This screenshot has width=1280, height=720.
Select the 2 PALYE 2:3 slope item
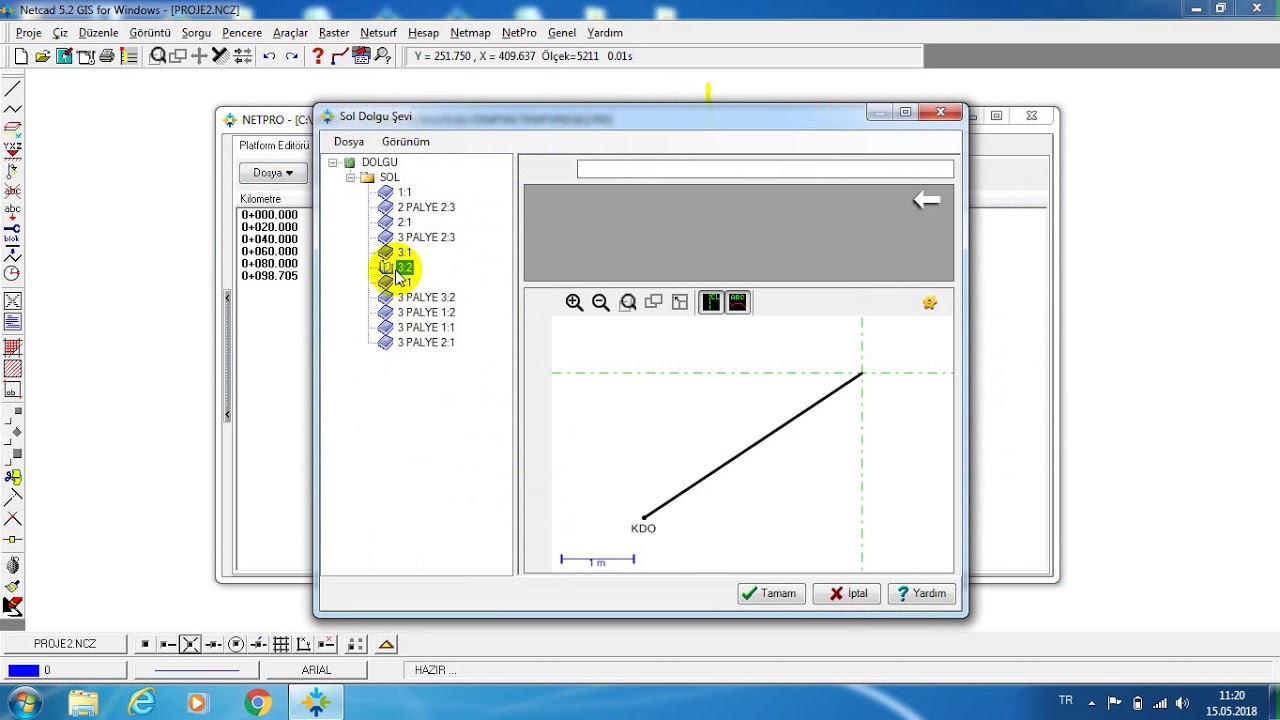point(426,207)
